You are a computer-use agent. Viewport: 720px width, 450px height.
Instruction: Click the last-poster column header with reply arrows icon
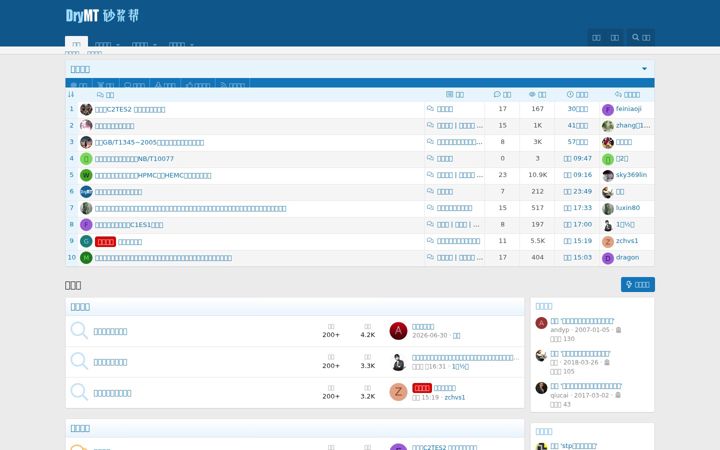[x=627, y=95]
